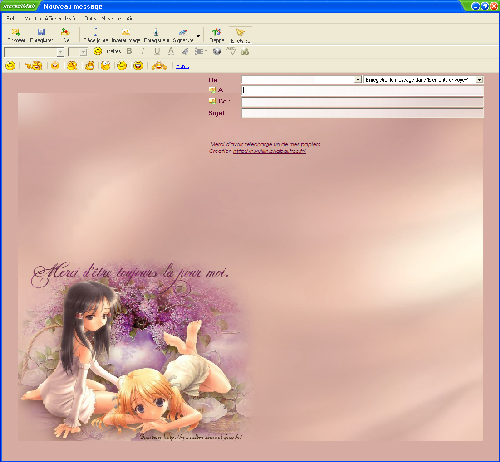
Task: Open the font name combo box
Action: coord(34,52)
